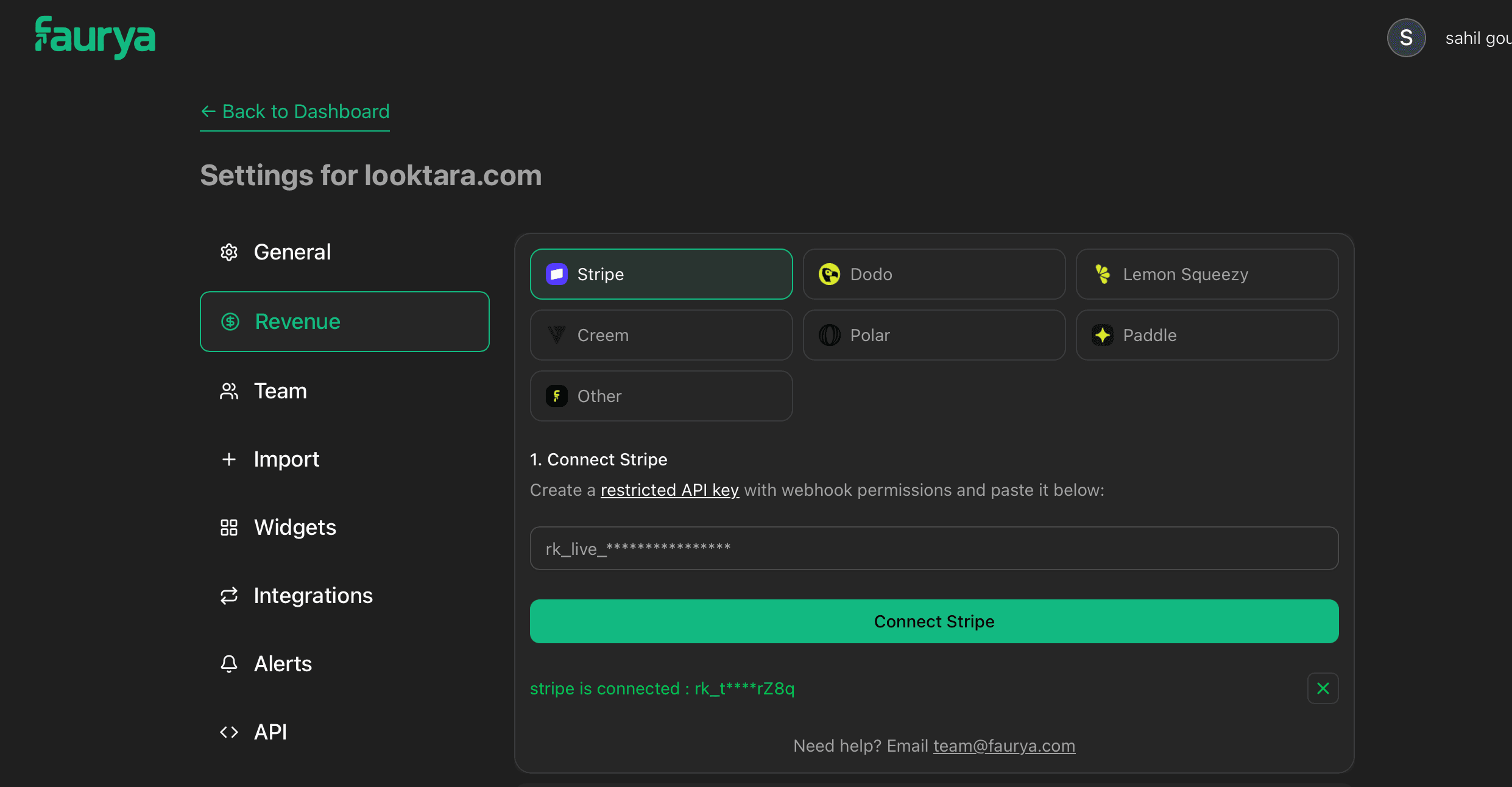The image size is (1512, 787).
Task: Click the Faurya logo
Action: tap(95, 37)
